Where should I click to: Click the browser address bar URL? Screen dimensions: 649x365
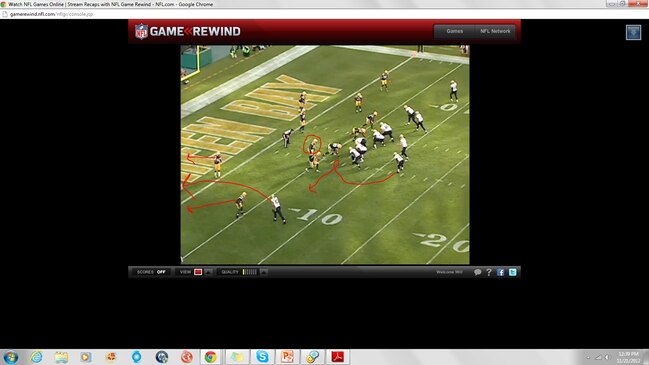pyautogui.click(x=51, y=14)
